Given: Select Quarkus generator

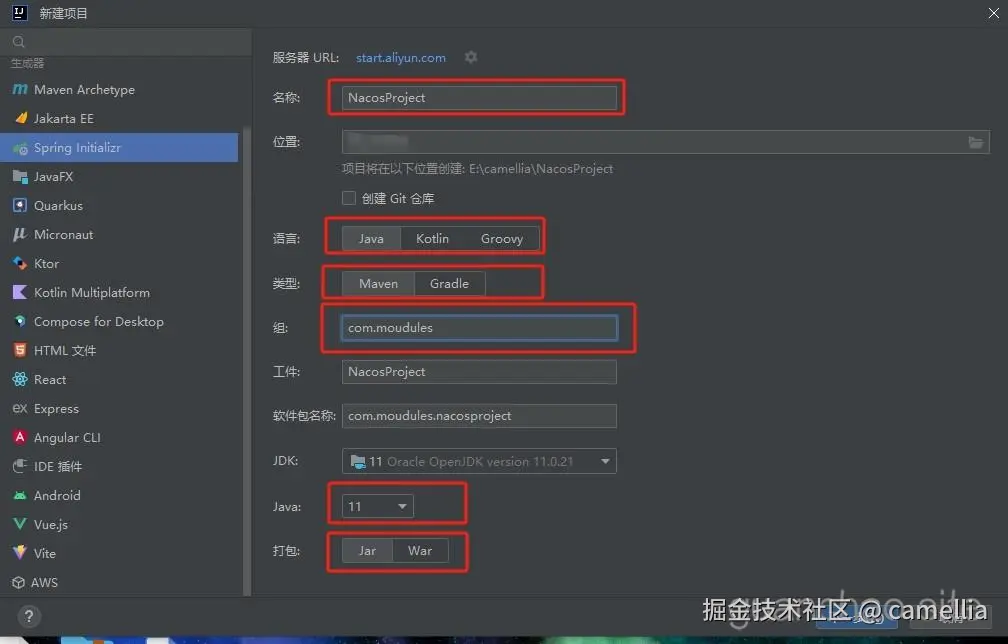Looking at the screenshot, I should coord(120,206).
